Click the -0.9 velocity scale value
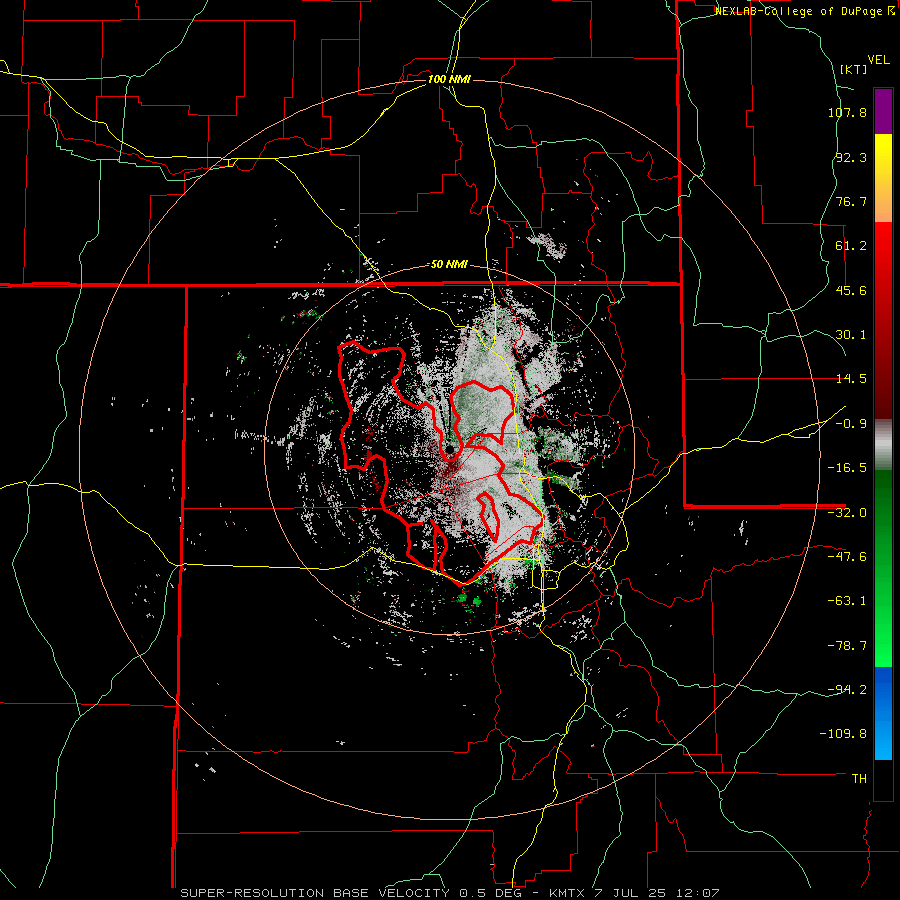The height and width of the screenshot is (900, 900). [x=851, y=424]
